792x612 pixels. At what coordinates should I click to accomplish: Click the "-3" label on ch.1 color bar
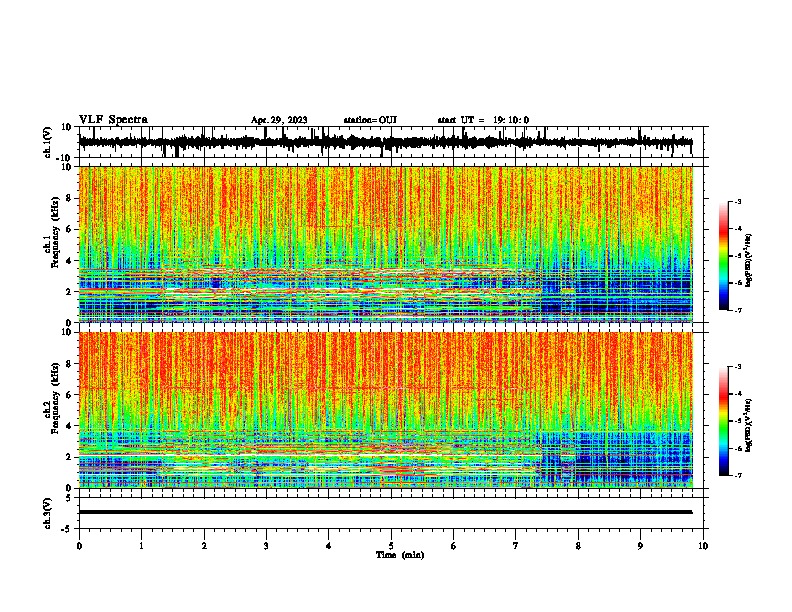tap(738, 202)
